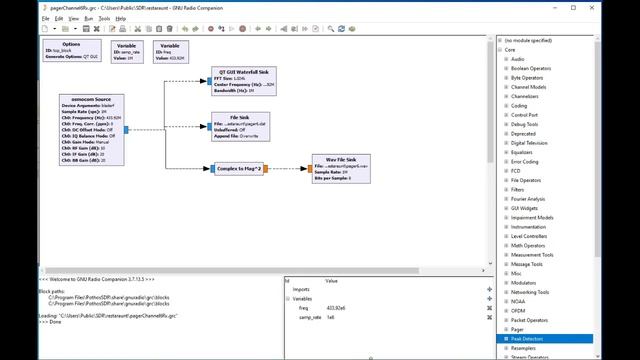Viewport: 640px width, 360px height.
Task: Add a new import in variable editor
Action: click(489, 289)
